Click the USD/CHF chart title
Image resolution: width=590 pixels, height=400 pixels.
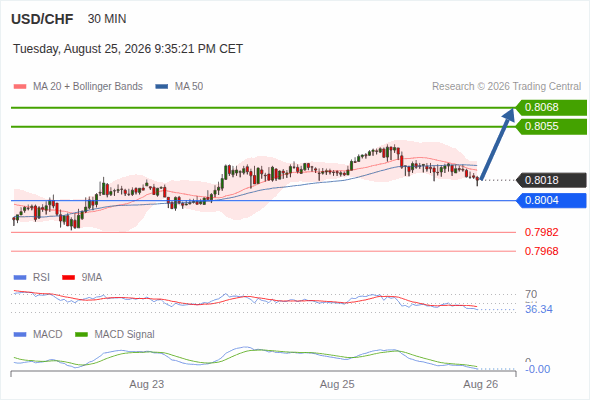42,19
